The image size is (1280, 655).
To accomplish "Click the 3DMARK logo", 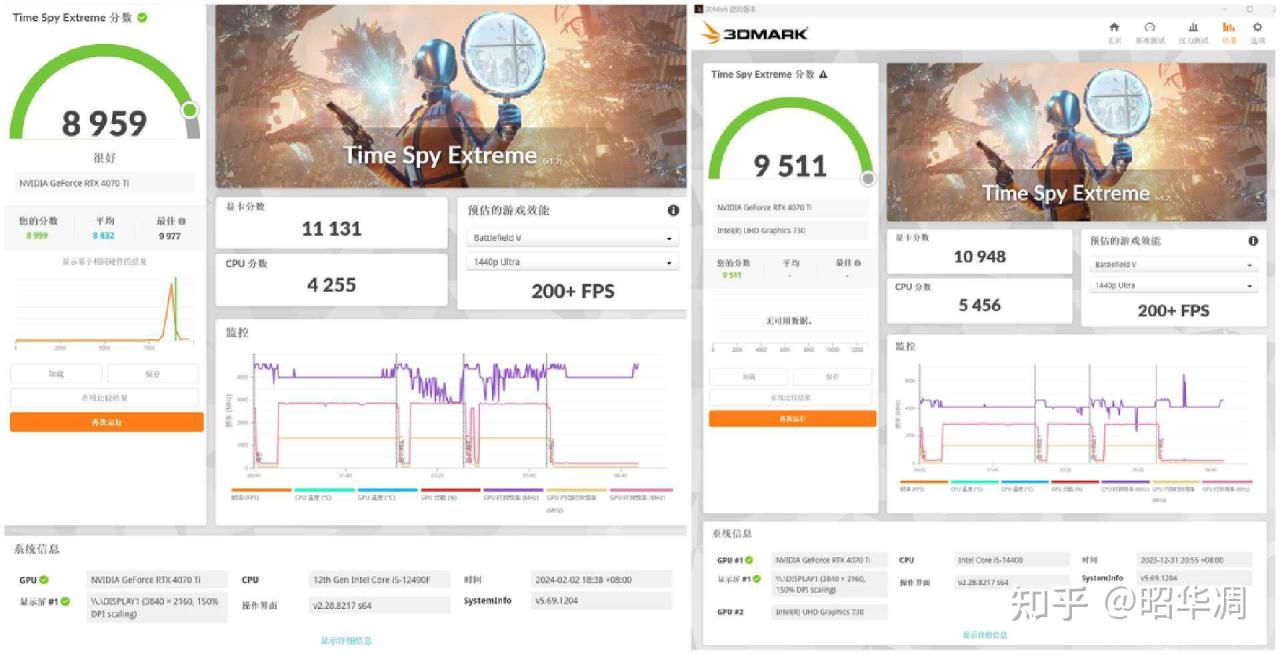I will (x=754, y=33).
